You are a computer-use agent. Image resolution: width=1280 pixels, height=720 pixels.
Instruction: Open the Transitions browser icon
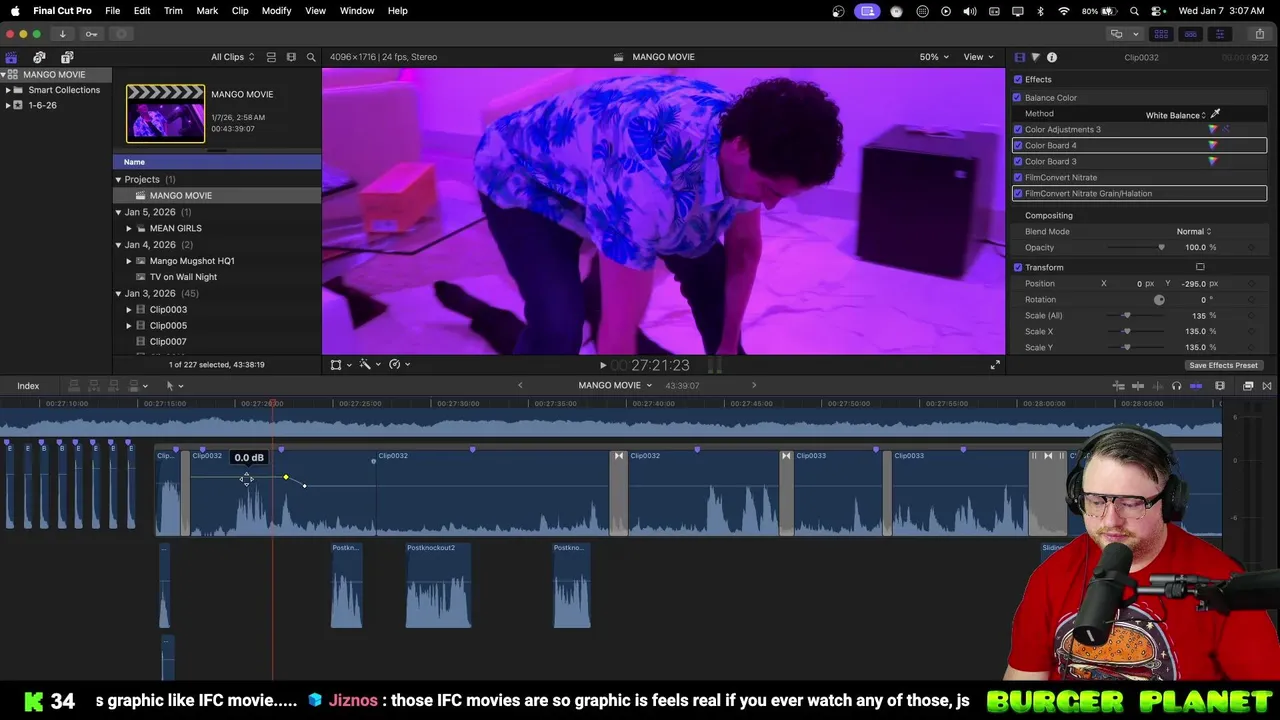pyautogui.click(x=1267, y=386)
